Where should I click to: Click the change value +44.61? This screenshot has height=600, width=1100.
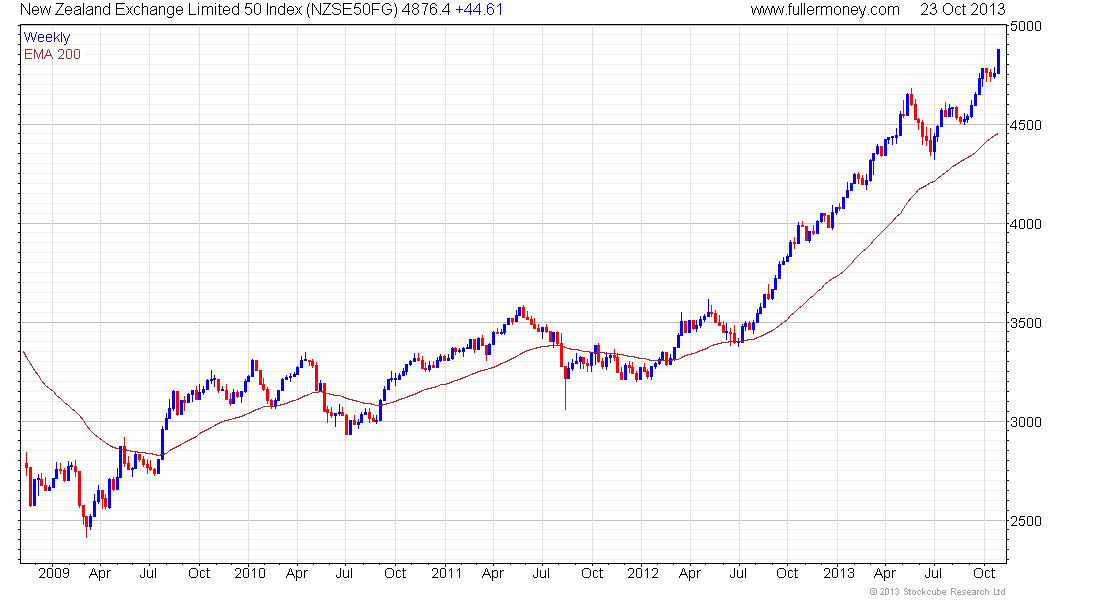478,9
